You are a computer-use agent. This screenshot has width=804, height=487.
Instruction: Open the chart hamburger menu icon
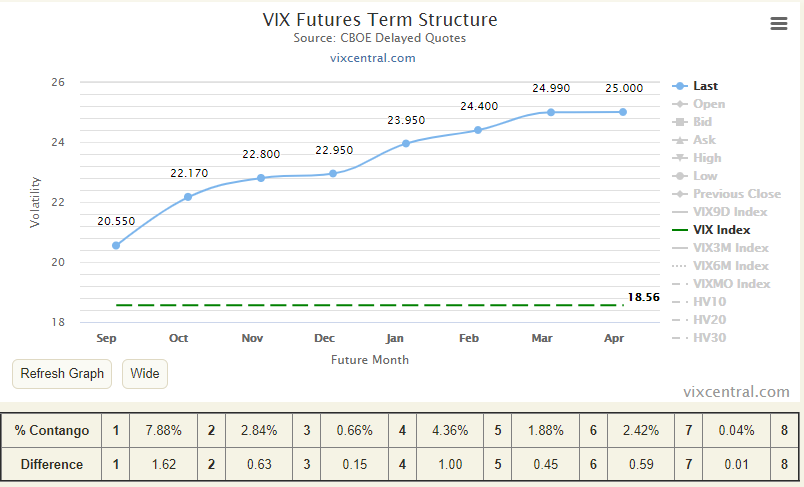(778, 23)
